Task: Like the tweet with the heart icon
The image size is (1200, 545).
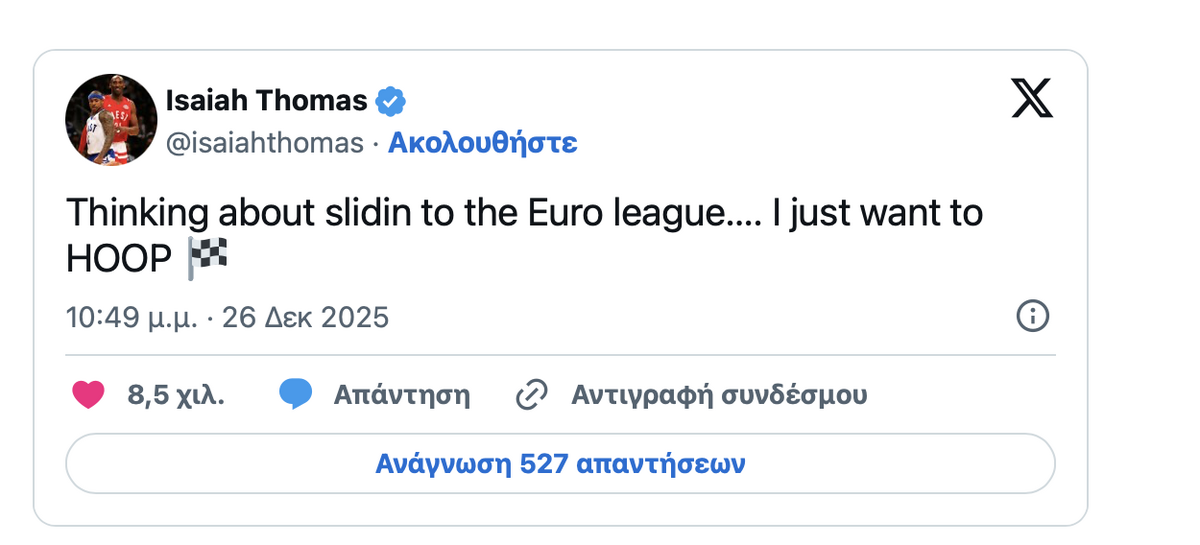Action: pyautogui.click(x=88, y=395)
